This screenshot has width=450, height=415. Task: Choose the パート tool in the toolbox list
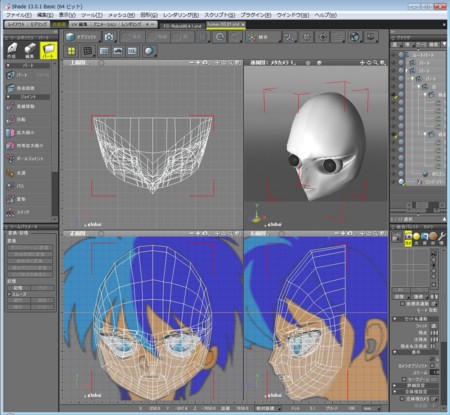pos(28,75)
